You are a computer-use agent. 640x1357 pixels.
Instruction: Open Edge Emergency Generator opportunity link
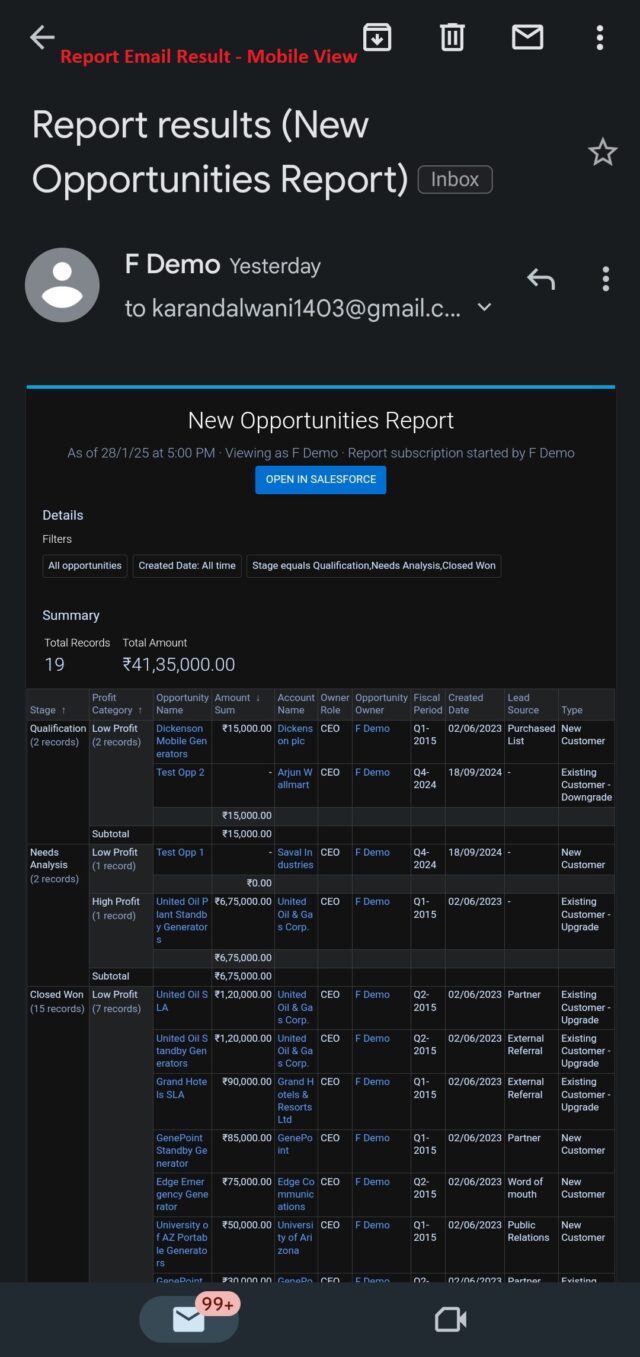tap(182, 1194)
